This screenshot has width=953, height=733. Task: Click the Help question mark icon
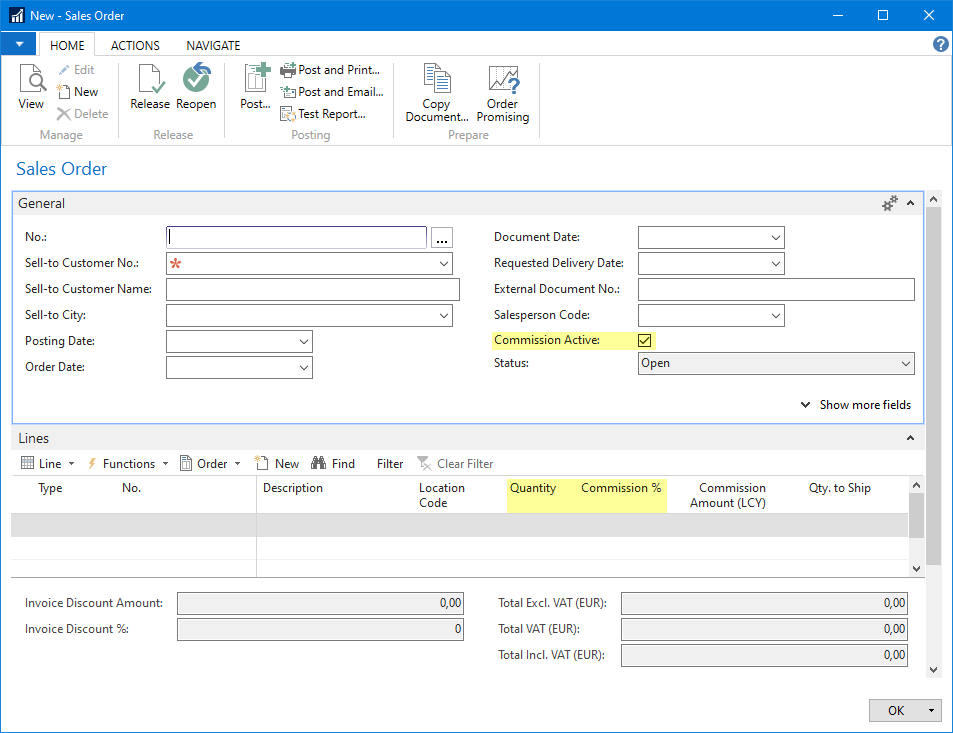point(940,45)
